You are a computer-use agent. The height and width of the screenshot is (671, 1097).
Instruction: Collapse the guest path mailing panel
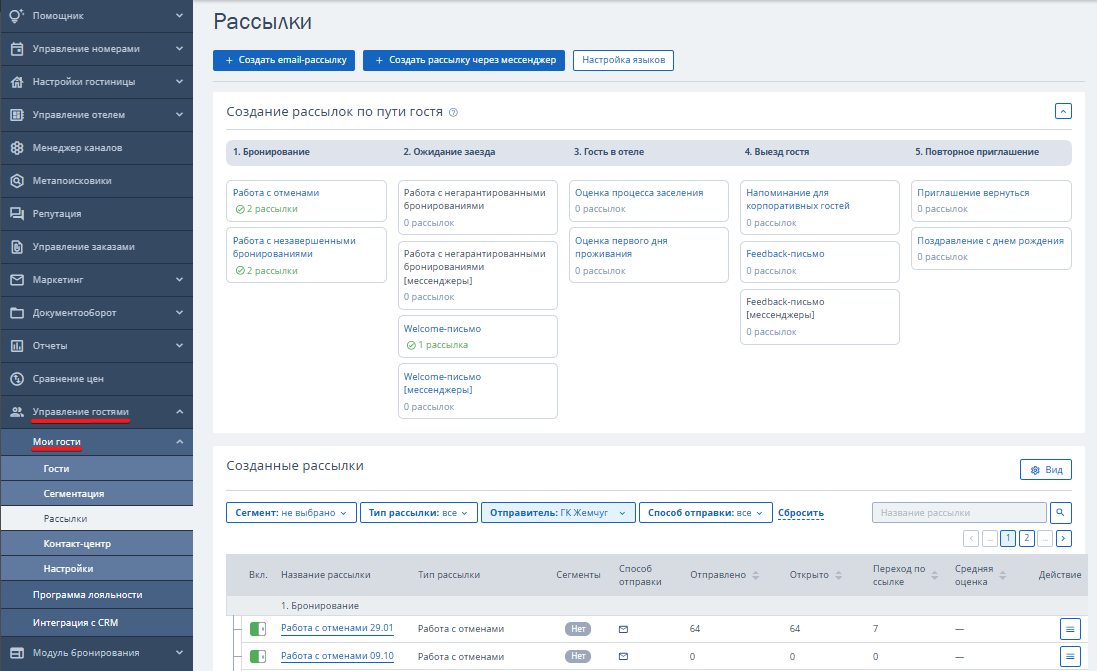[x=1063, y=111]
